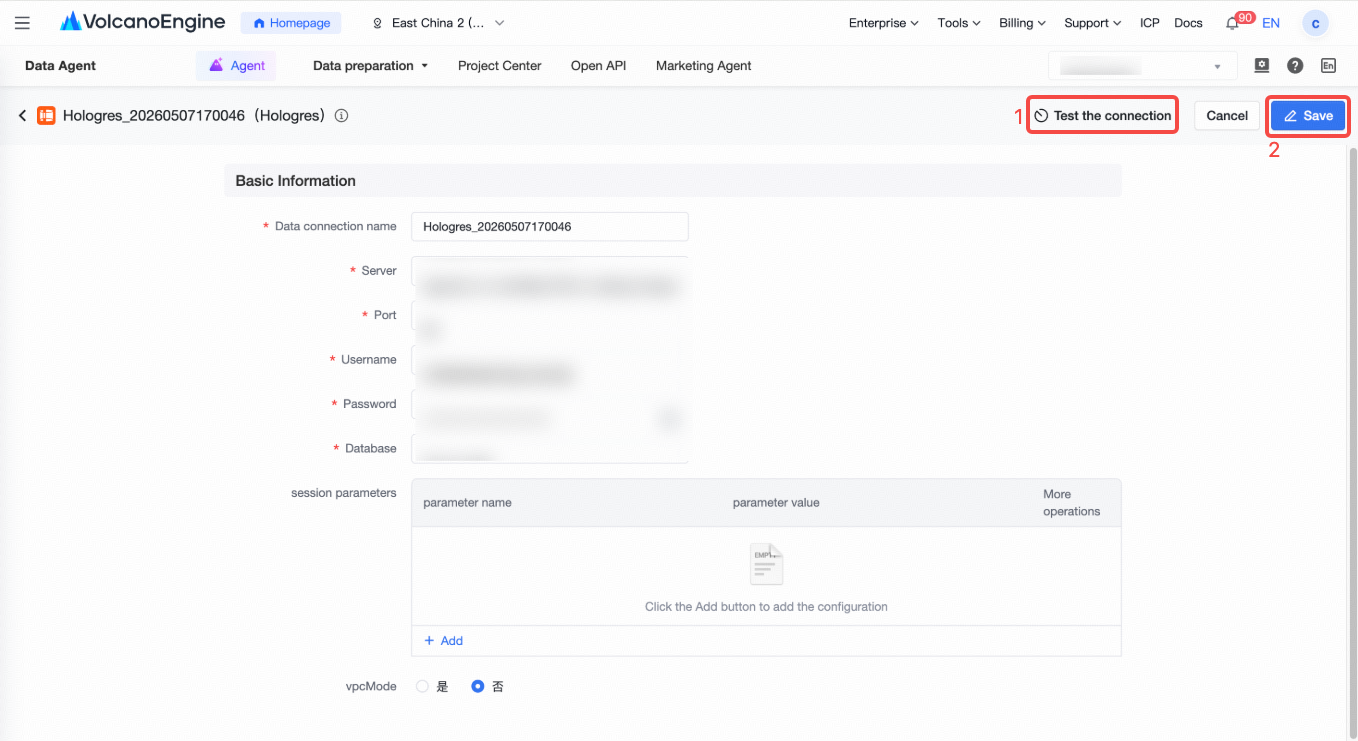
Task: Click the icon left of help
Action: [1262, 66]
